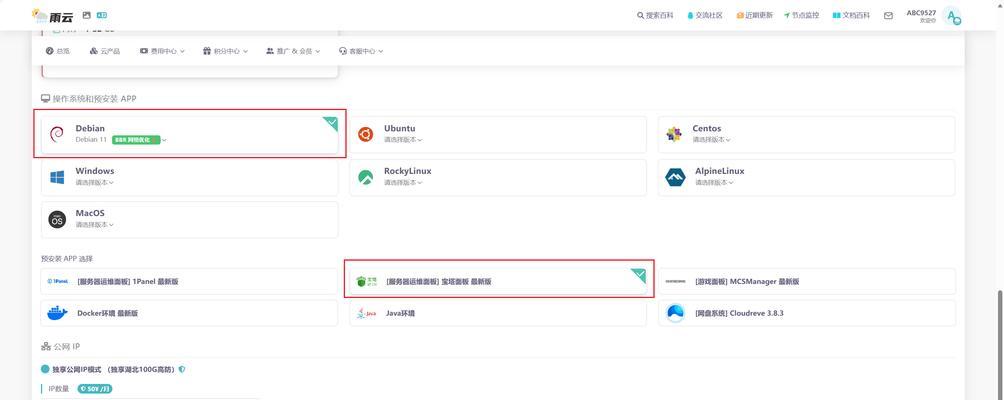Click the Java logo icon
1004x400 pixels.
366,314
